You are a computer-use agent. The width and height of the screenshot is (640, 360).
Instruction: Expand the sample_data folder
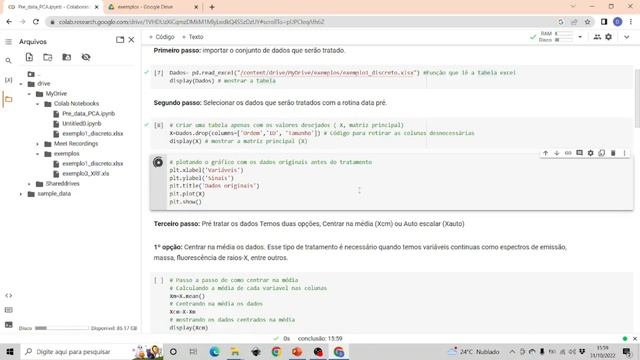tap(21, 194)
